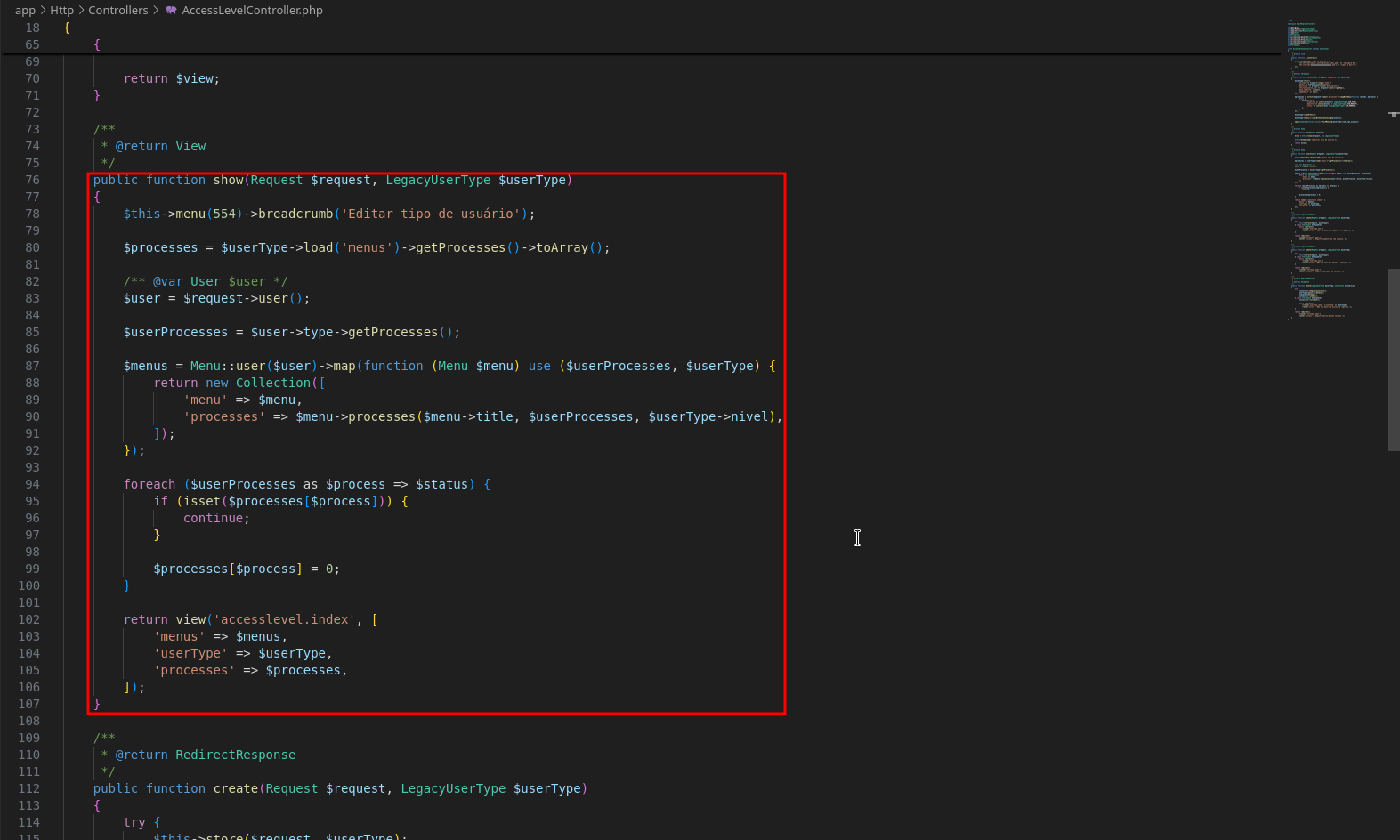
Task: Click the 'userType' array key on line 104
Action: pos(190,653)
